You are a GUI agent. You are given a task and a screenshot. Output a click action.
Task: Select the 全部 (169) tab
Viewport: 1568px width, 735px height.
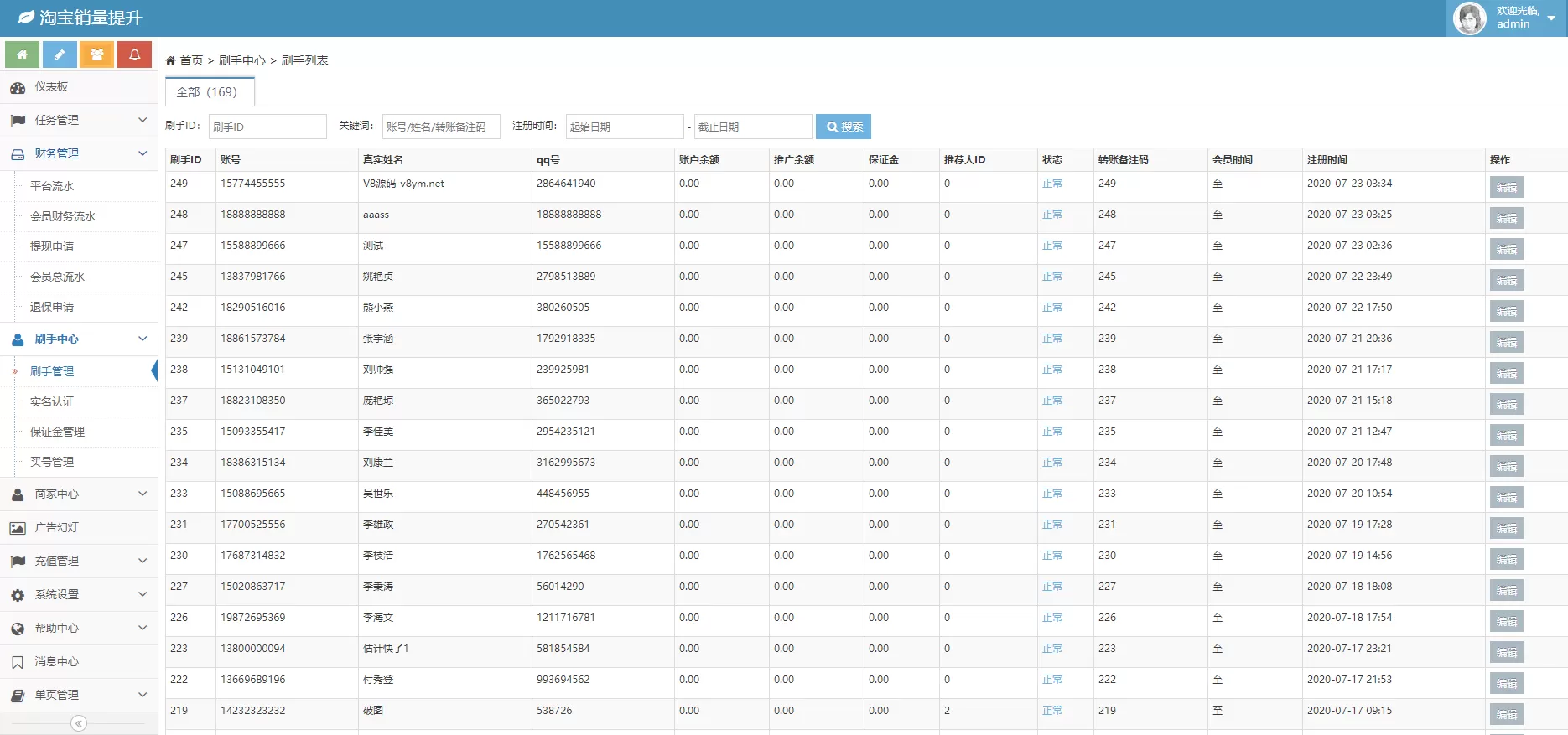coord(207,92)
